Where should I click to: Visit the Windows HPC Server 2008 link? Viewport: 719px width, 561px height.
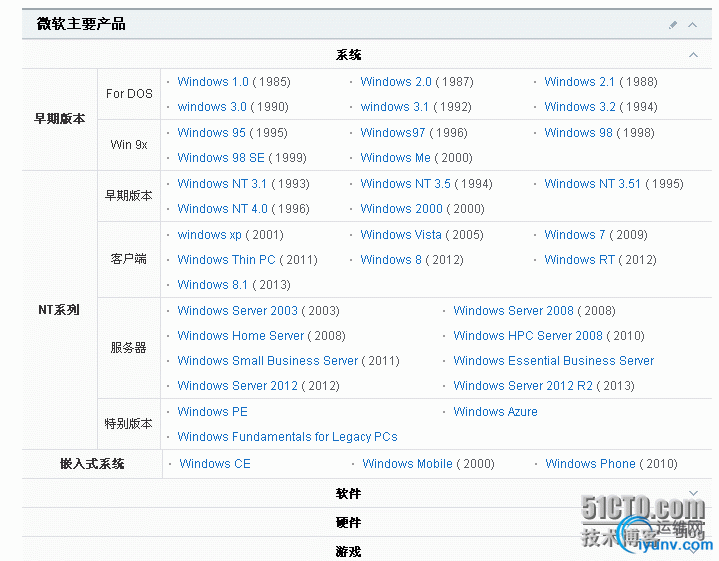pyautogui.click(x=528, y=336)
